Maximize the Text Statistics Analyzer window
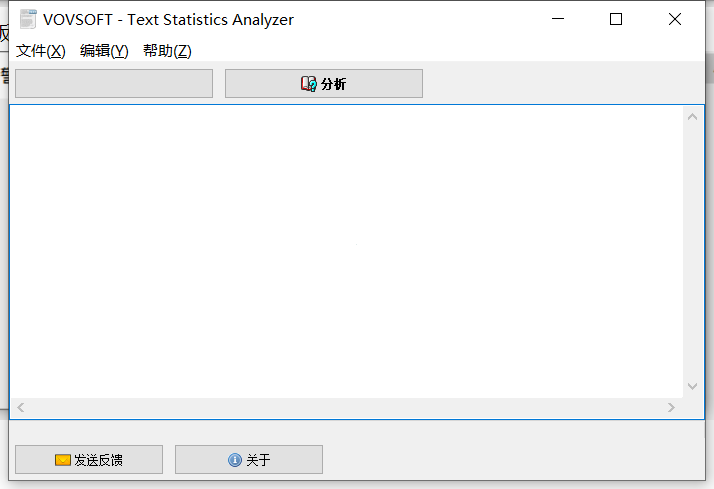Screen dimensions: 714x489 tap(616, 19)
